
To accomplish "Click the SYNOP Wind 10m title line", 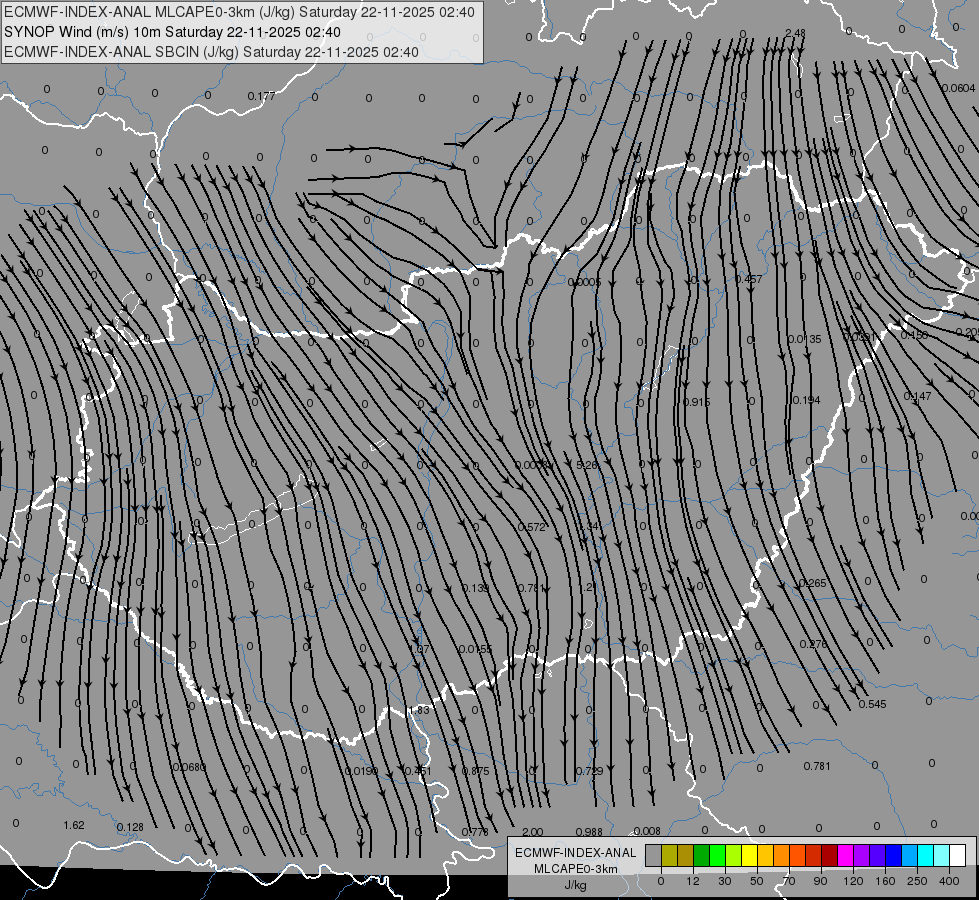I will pyautogui.click(x=172, y=32).
